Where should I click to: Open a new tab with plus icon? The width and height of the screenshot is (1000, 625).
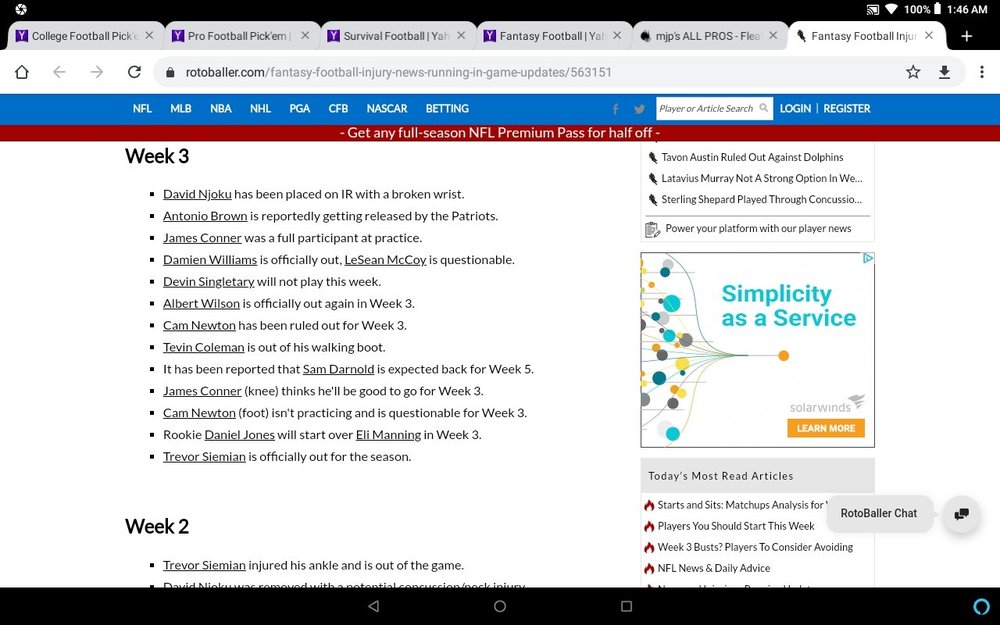point(967,36)
